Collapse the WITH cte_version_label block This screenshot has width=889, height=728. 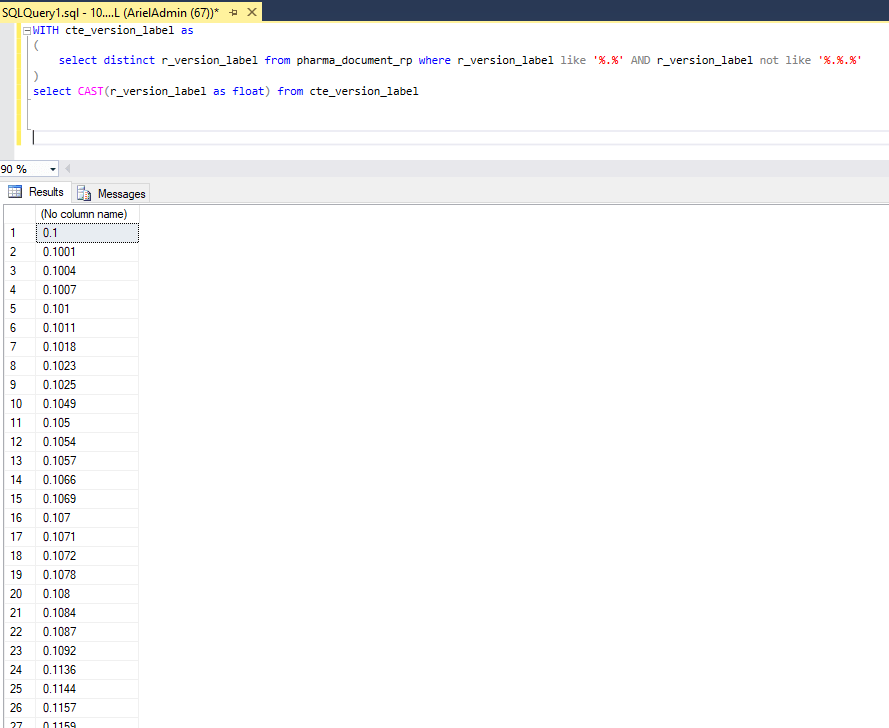coord(27,31)
